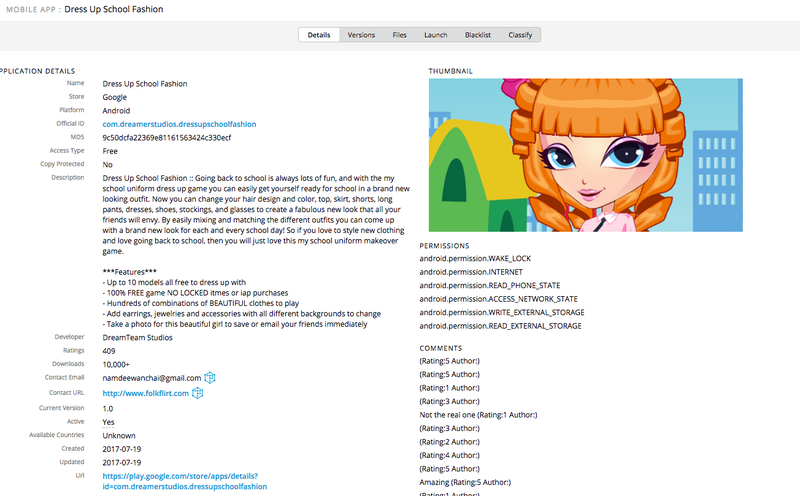Screen dimensions: 800x496
Task: Click the contact email namdeewanchai@gmail.com
Action: [152, 378]
